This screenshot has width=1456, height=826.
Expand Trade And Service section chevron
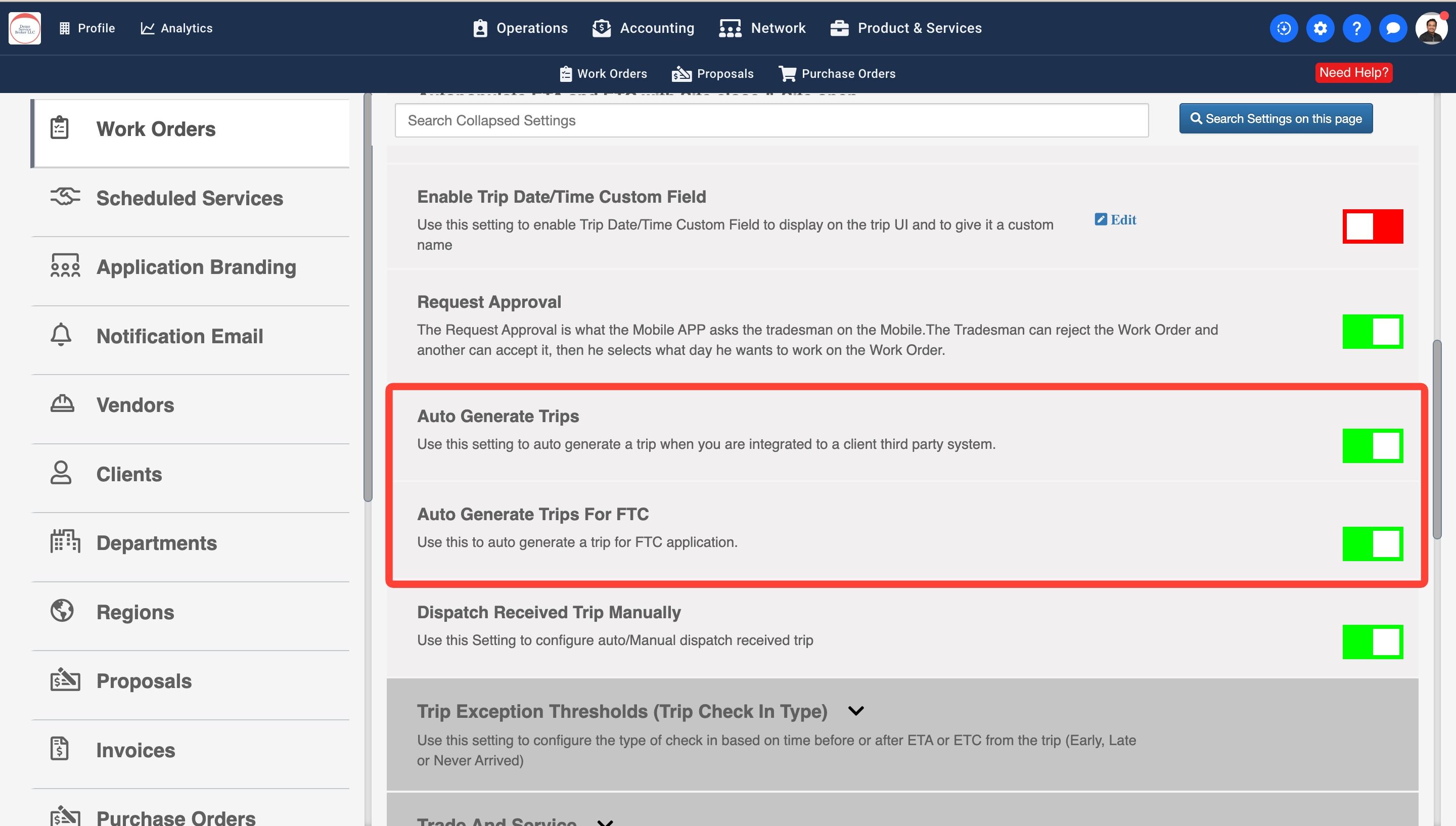click(x=605, y=821)
